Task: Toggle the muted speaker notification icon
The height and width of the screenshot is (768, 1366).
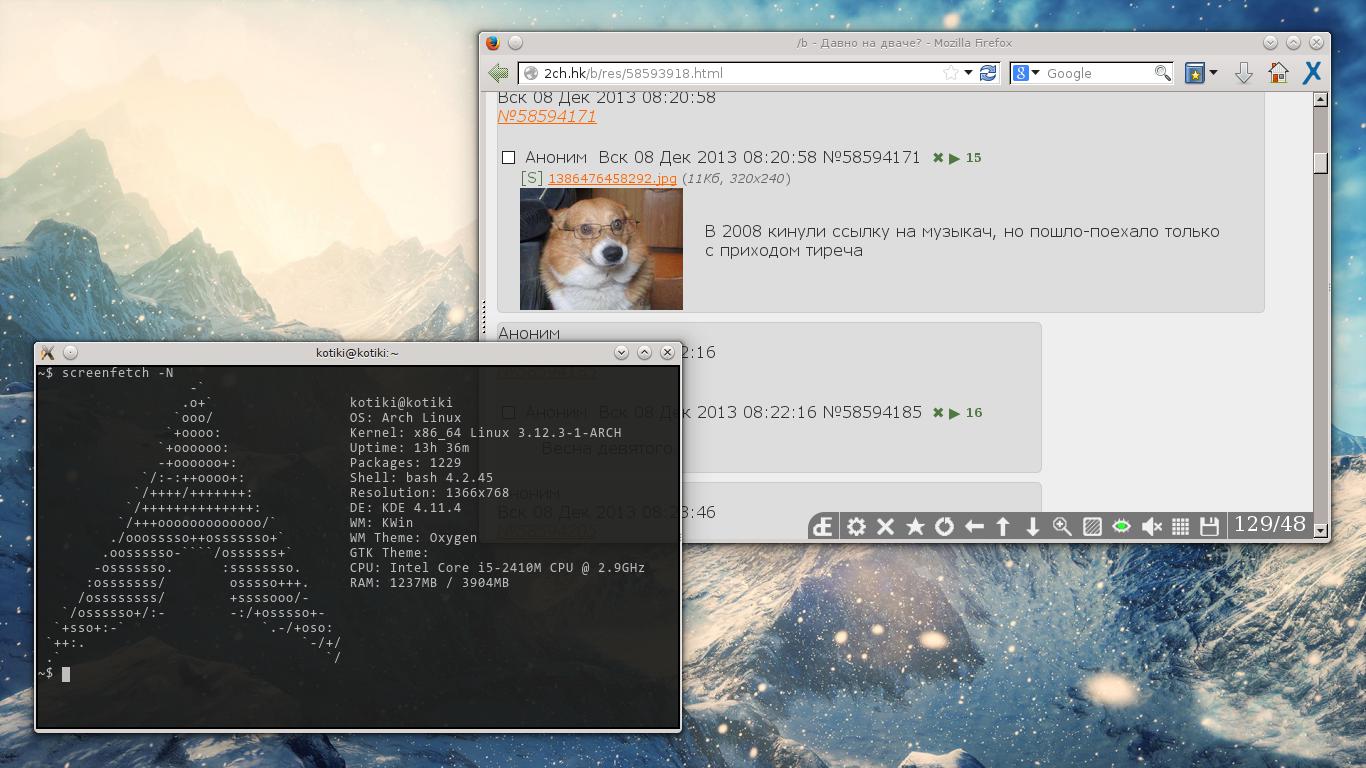Action: point(1151,526)
